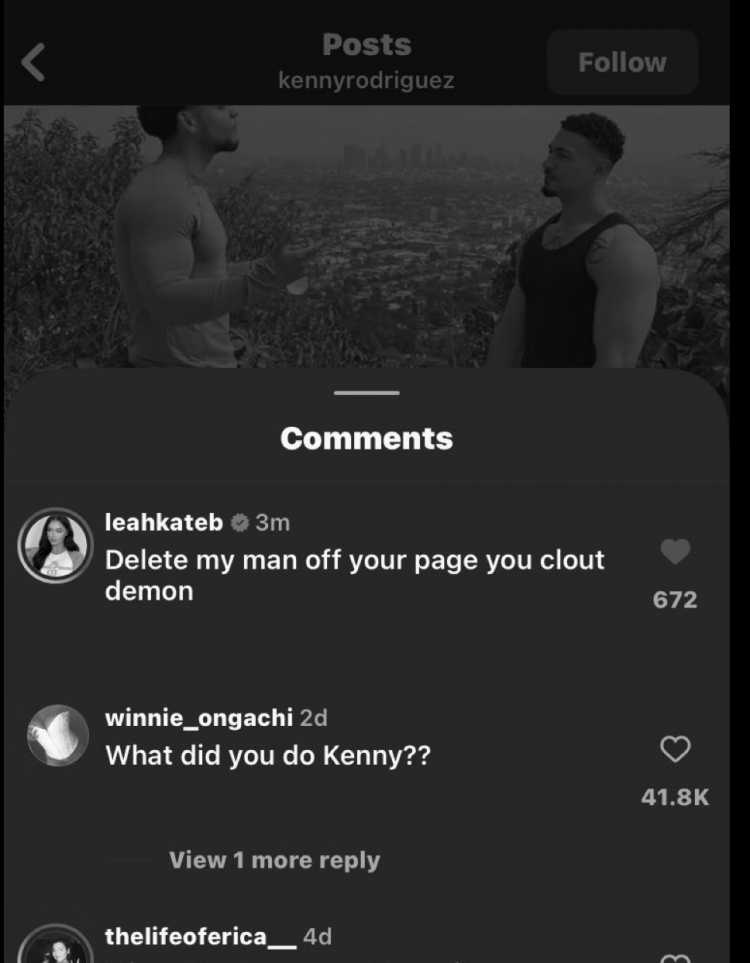Tap the post photo of two men
The image size is (750, 963).
pos(367,236)
